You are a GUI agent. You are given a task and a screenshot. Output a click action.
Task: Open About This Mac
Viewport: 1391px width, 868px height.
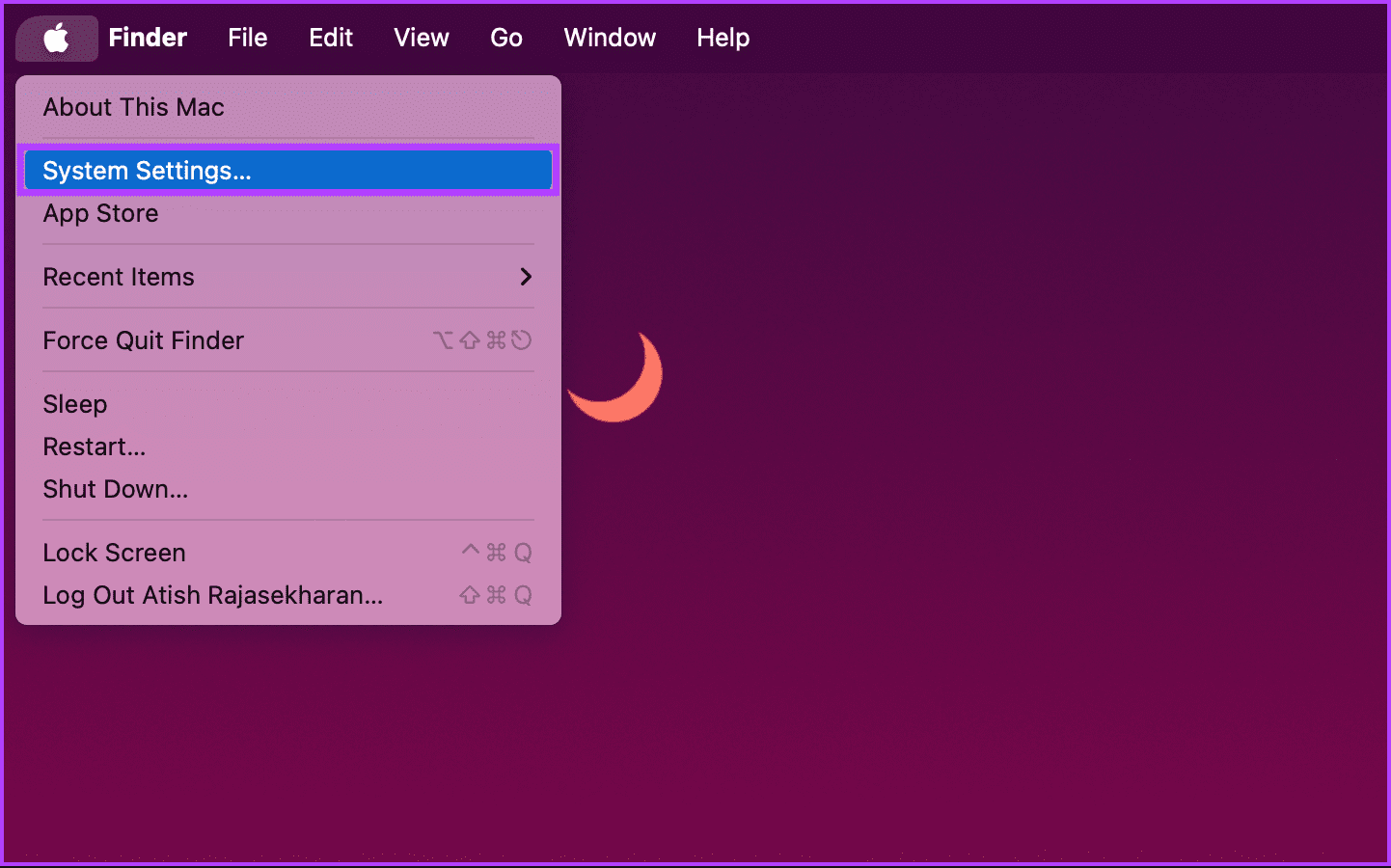133,107
